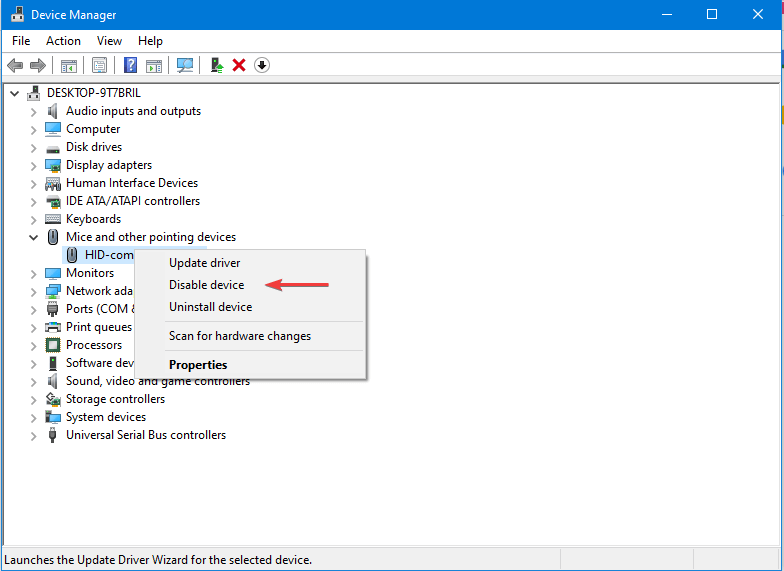Select the Keyboards tree item
The image size is (784, 571).
coord(93,219)
